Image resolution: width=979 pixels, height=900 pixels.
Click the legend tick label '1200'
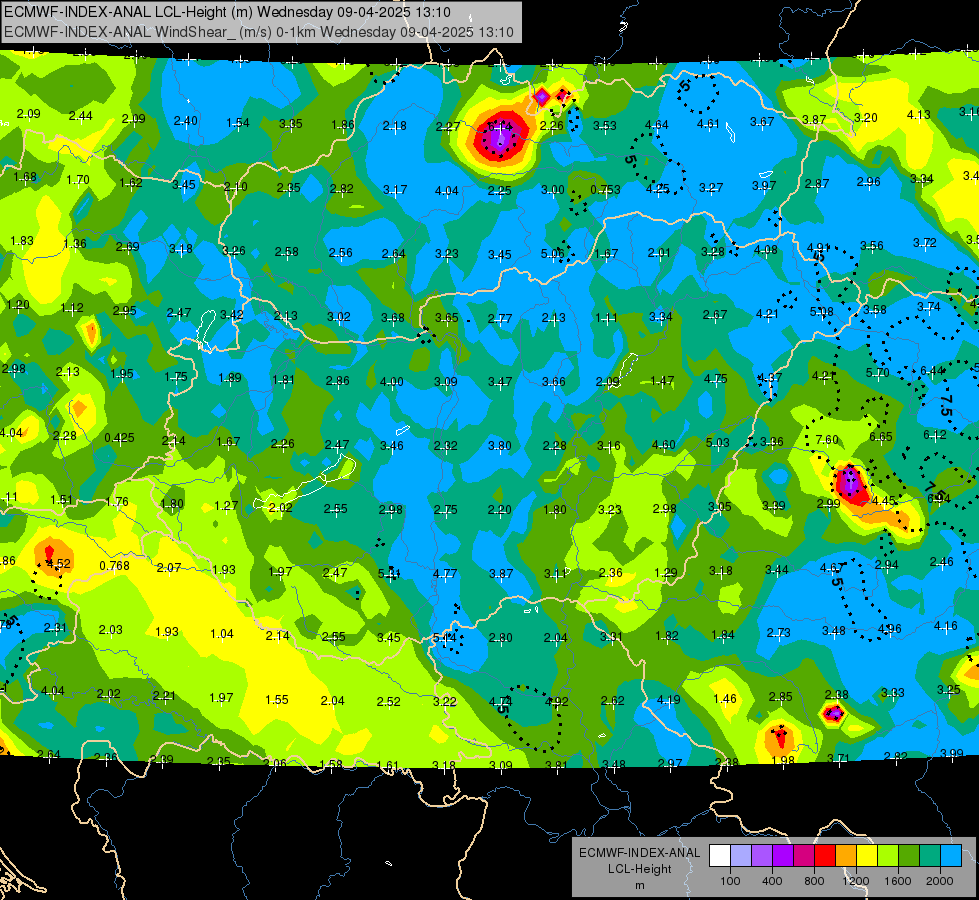tap(855, 881)
